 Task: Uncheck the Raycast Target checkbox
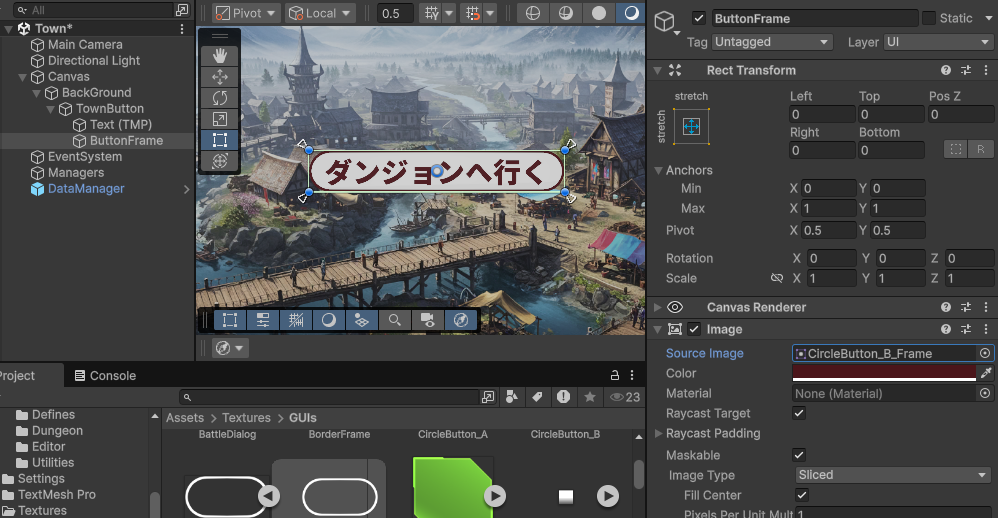(799, 413)
